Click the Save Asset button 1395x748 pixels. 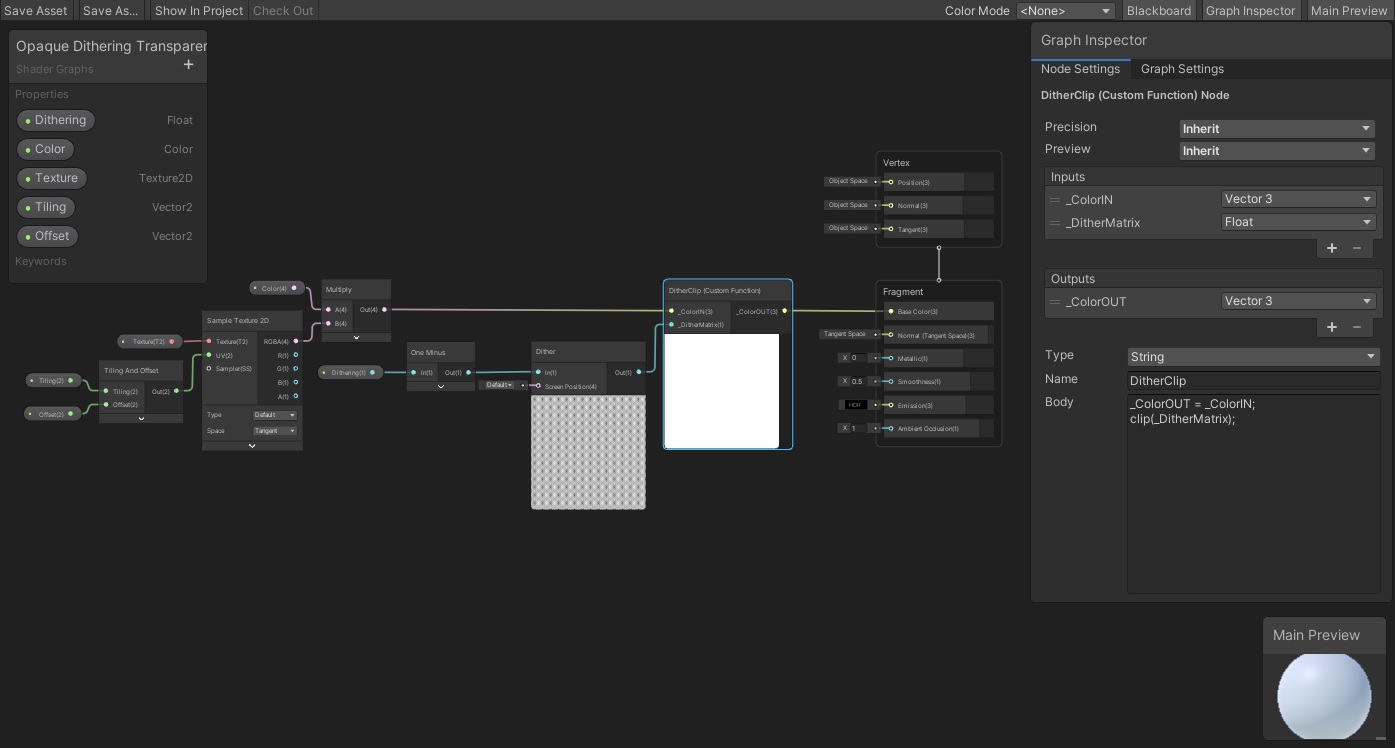point(36,10)
